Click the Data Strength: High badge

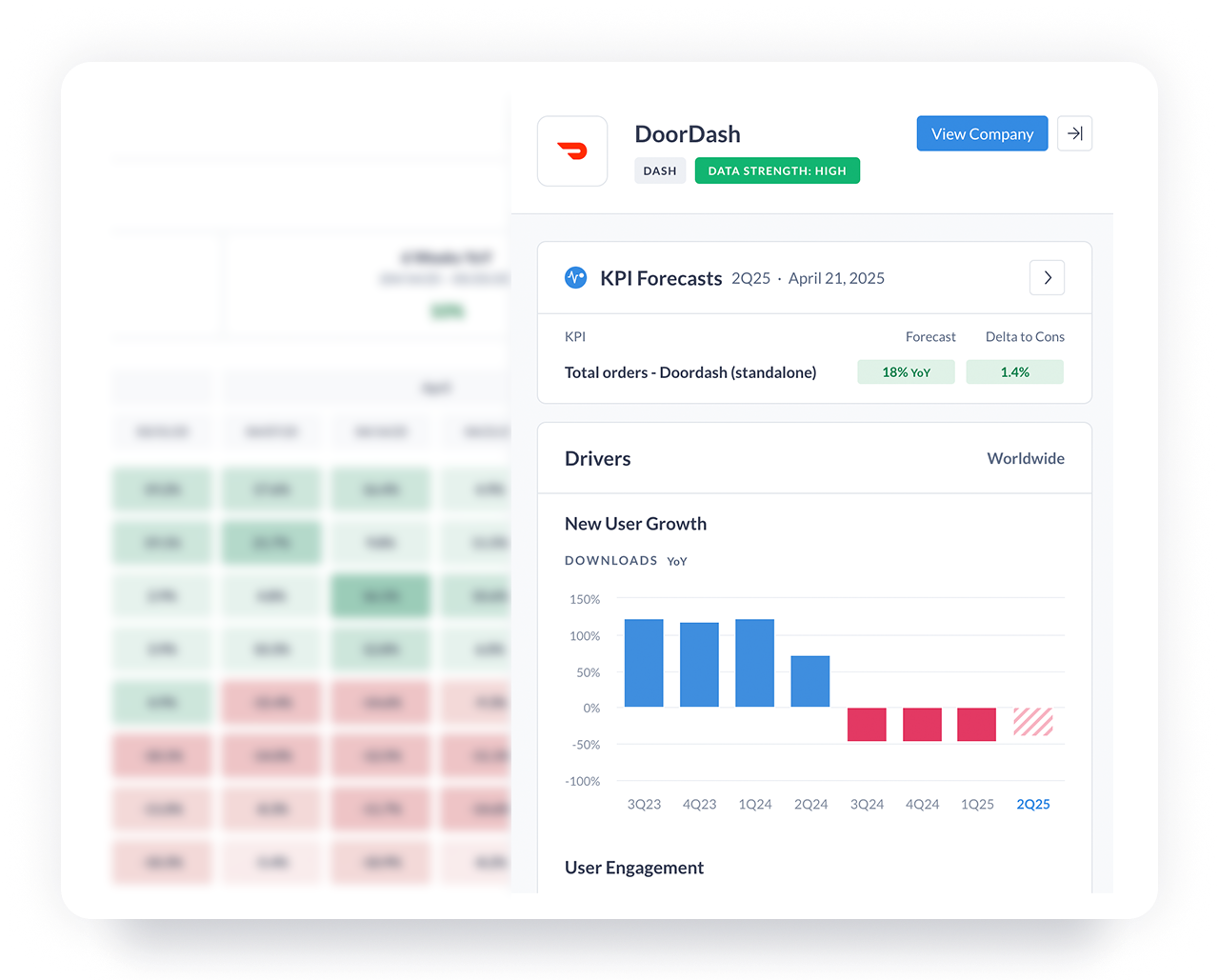(777, 171)
